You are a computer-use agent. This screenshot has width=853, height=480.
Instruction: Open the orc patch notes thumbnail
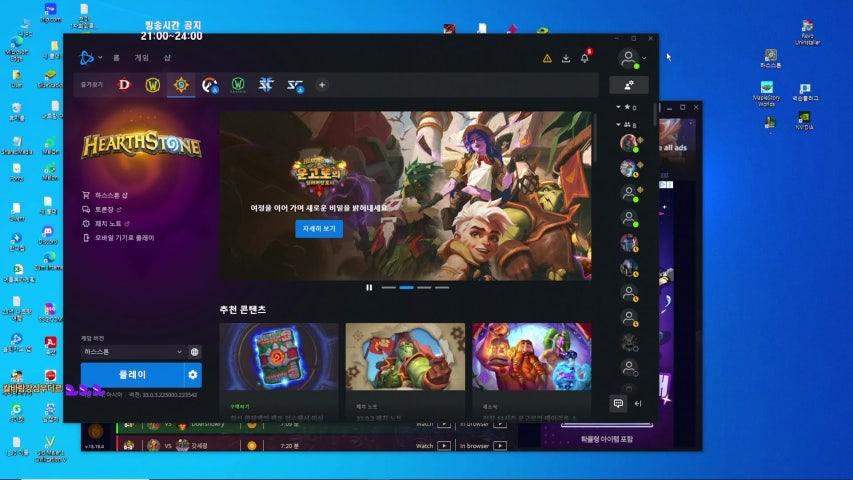click(405, 357)
